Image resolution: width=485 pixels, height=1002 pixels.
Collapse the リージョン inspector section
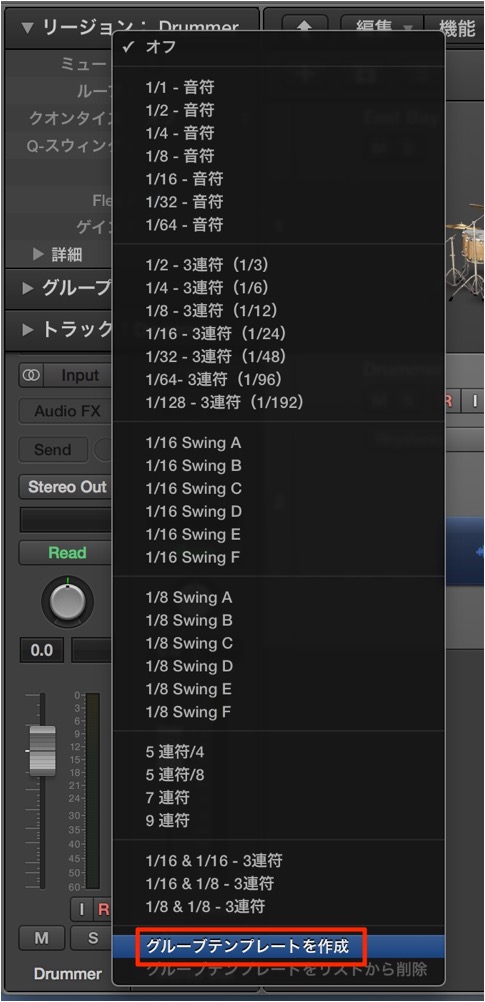click(x=26, y=28)
